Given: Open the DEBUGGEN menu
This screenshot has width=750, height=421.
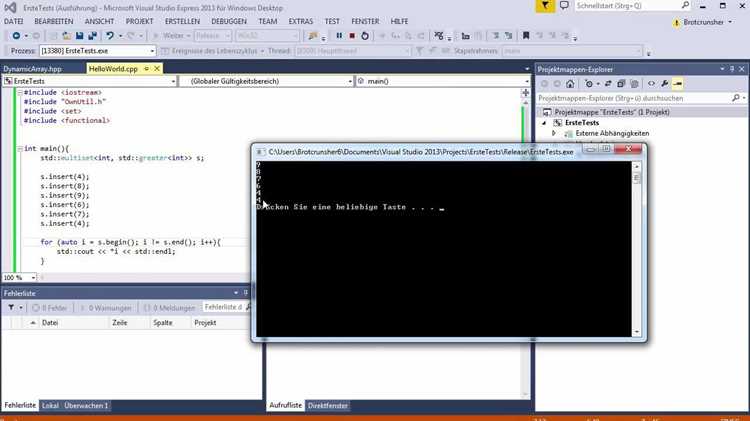Looking at the screenshot, I should tap(229, 22).
